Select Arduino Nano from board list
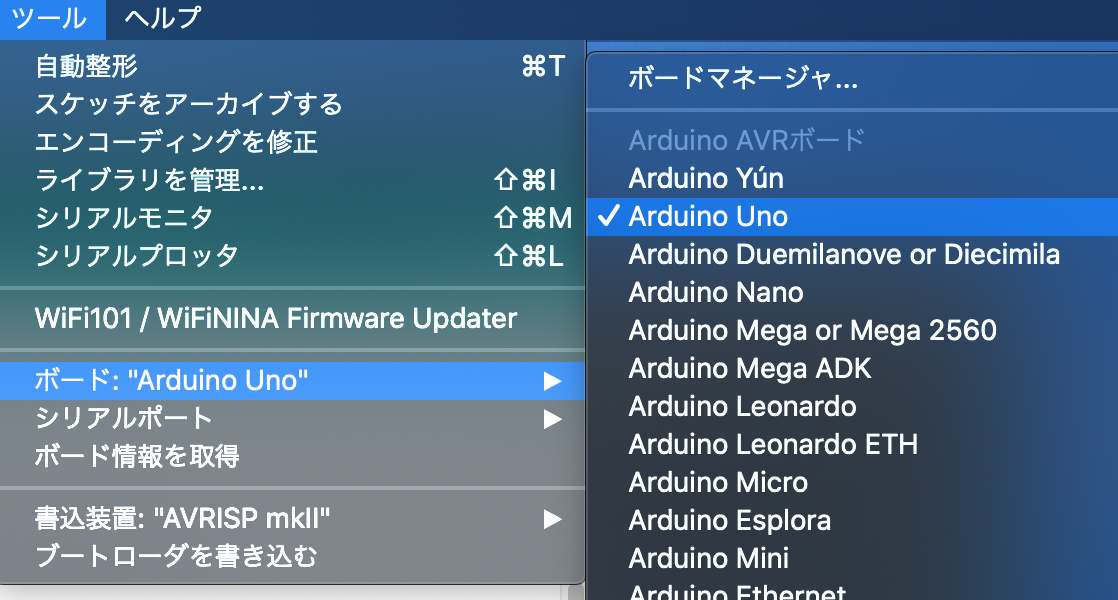Image resolution: width=1118 pixels, height=600 pixels. click(716, 293)
